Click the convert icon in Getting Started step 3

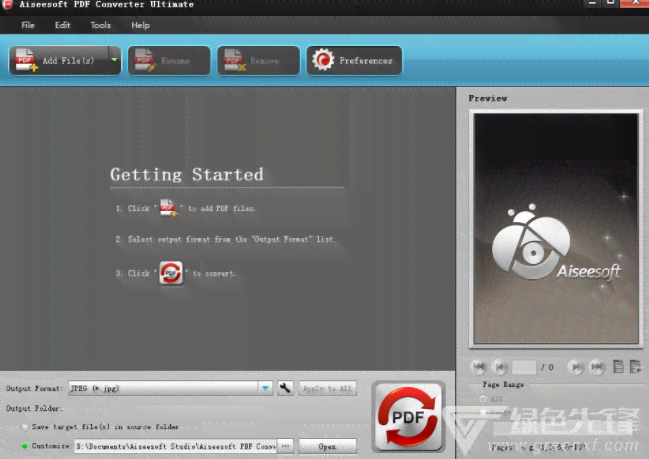click(x=171, y=273)
